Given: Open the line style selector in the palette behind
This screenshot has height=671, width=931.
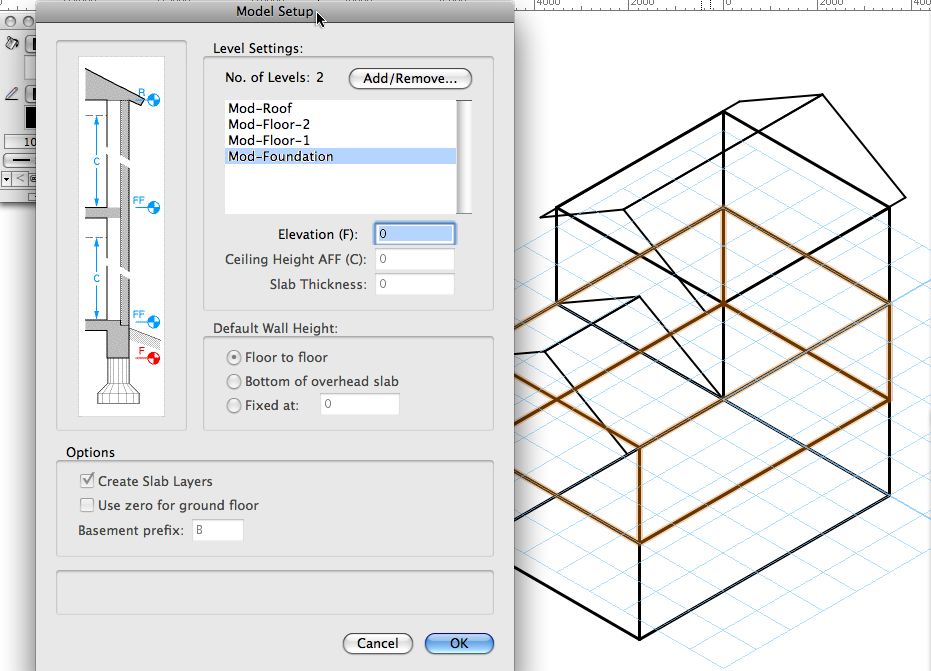Looking at the screenshot, I should click(x=20, y=160).
